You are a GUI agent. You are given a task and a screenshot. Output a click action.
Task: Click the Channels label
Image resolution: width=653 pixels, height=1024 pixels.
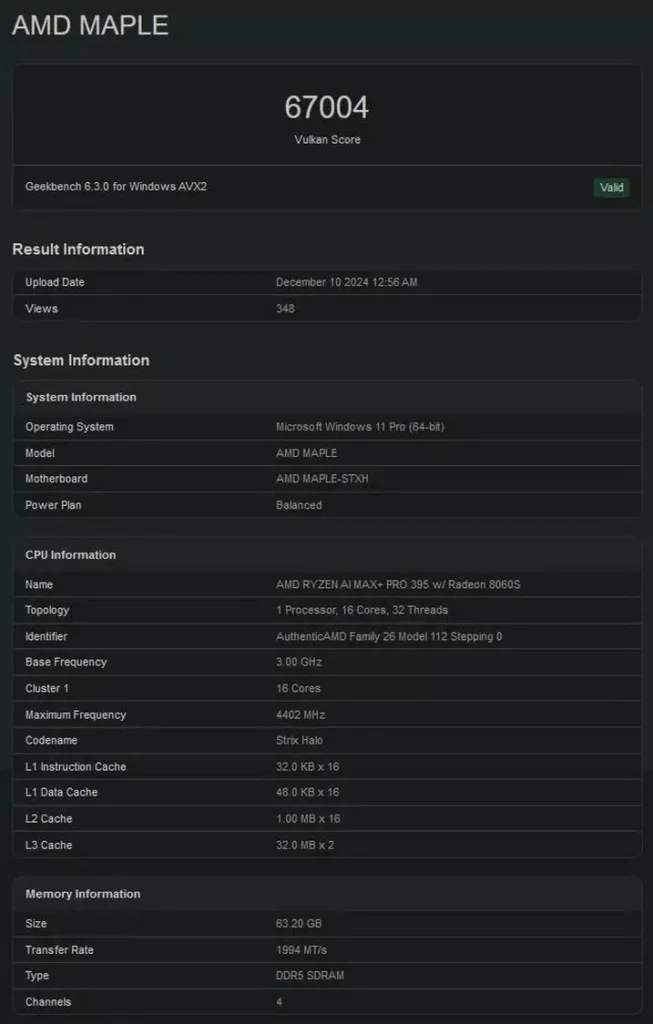click(48, 1002)
